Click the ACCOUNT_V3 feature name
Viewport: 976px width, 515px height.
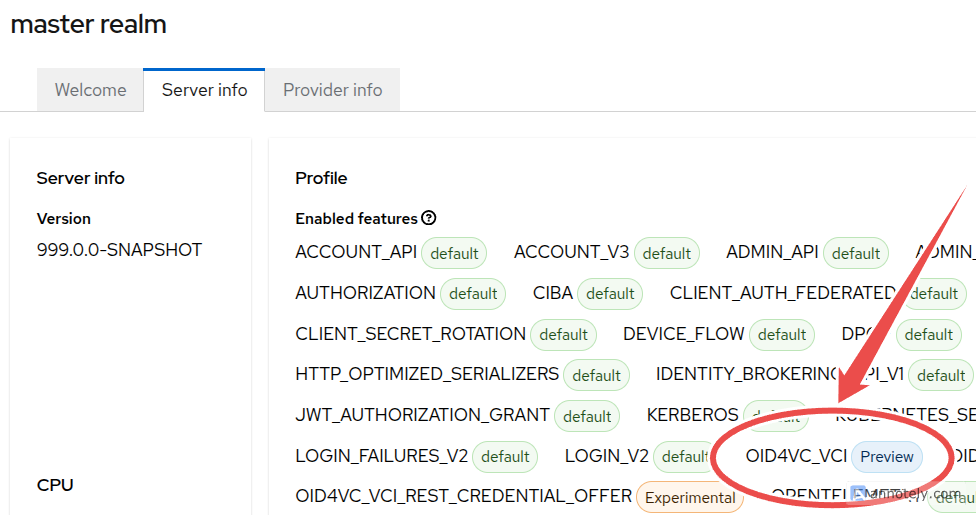(571, 252)
